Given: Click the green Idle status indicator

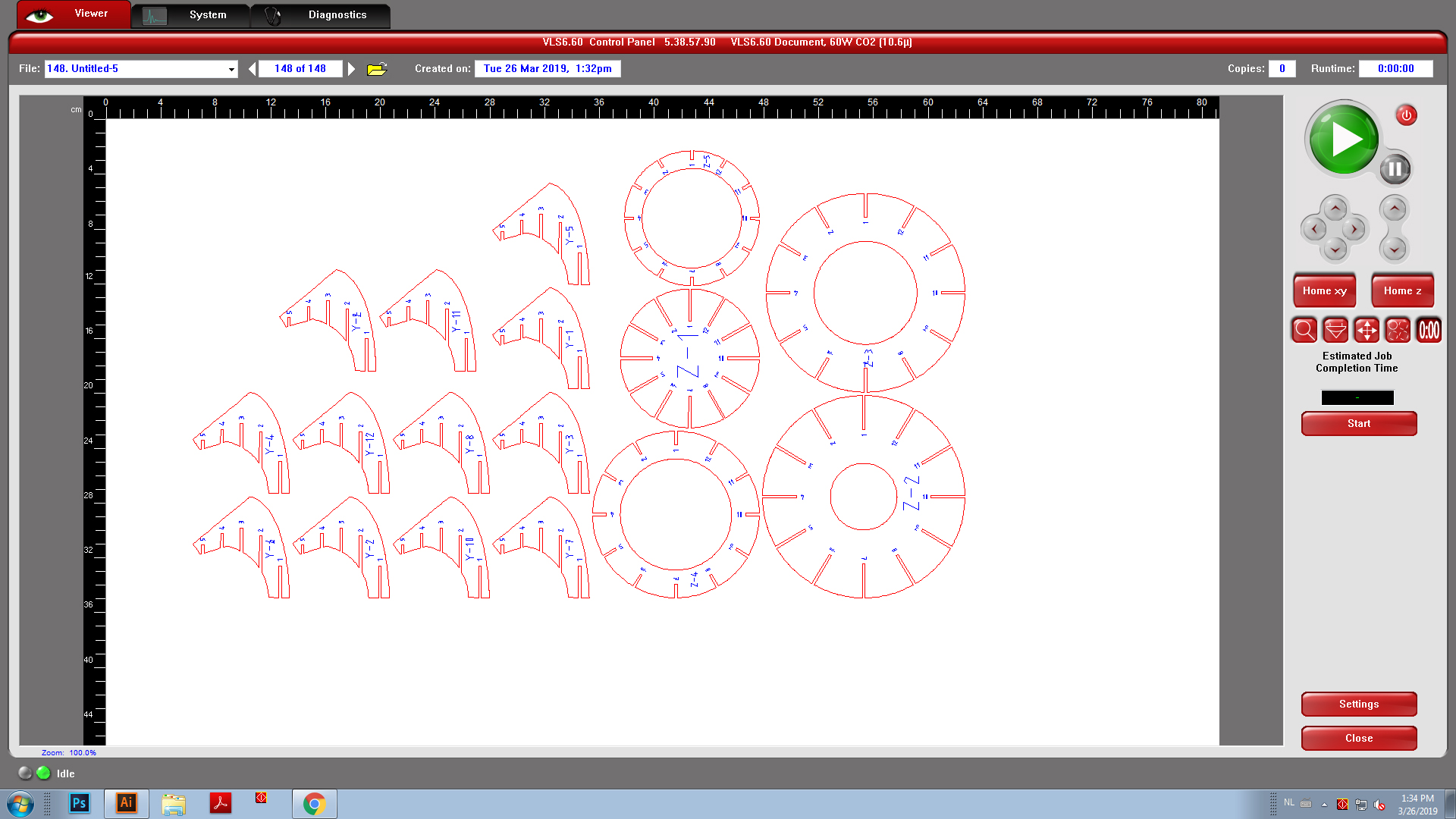Looking at the screenshot, I should [x=43, y=773].
